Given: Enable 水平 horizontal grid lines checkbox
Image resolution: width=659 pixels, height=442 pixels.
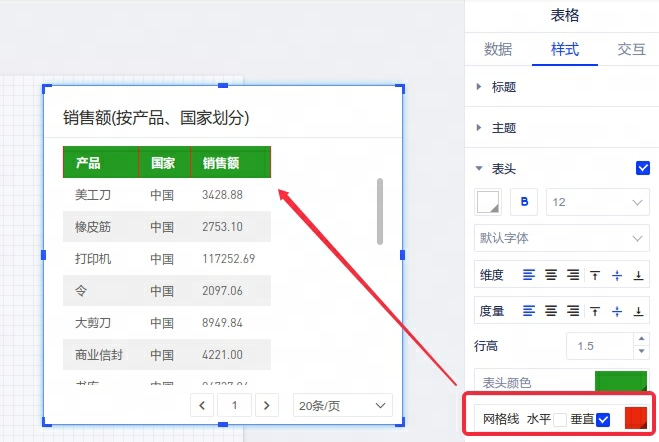Looking at the screenshot, I should coord(560,420).
